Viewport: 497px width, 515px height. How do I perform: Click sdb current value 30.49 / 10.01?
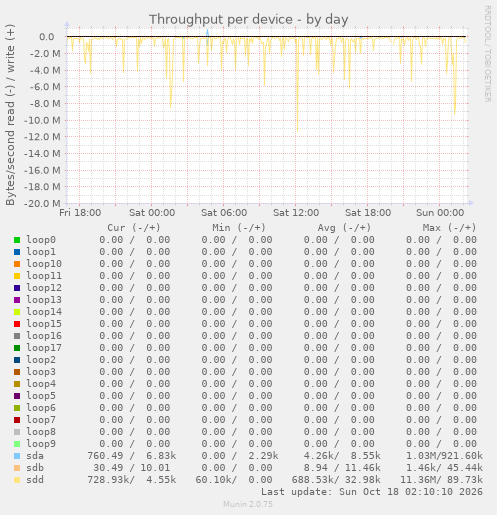(132, 468)
